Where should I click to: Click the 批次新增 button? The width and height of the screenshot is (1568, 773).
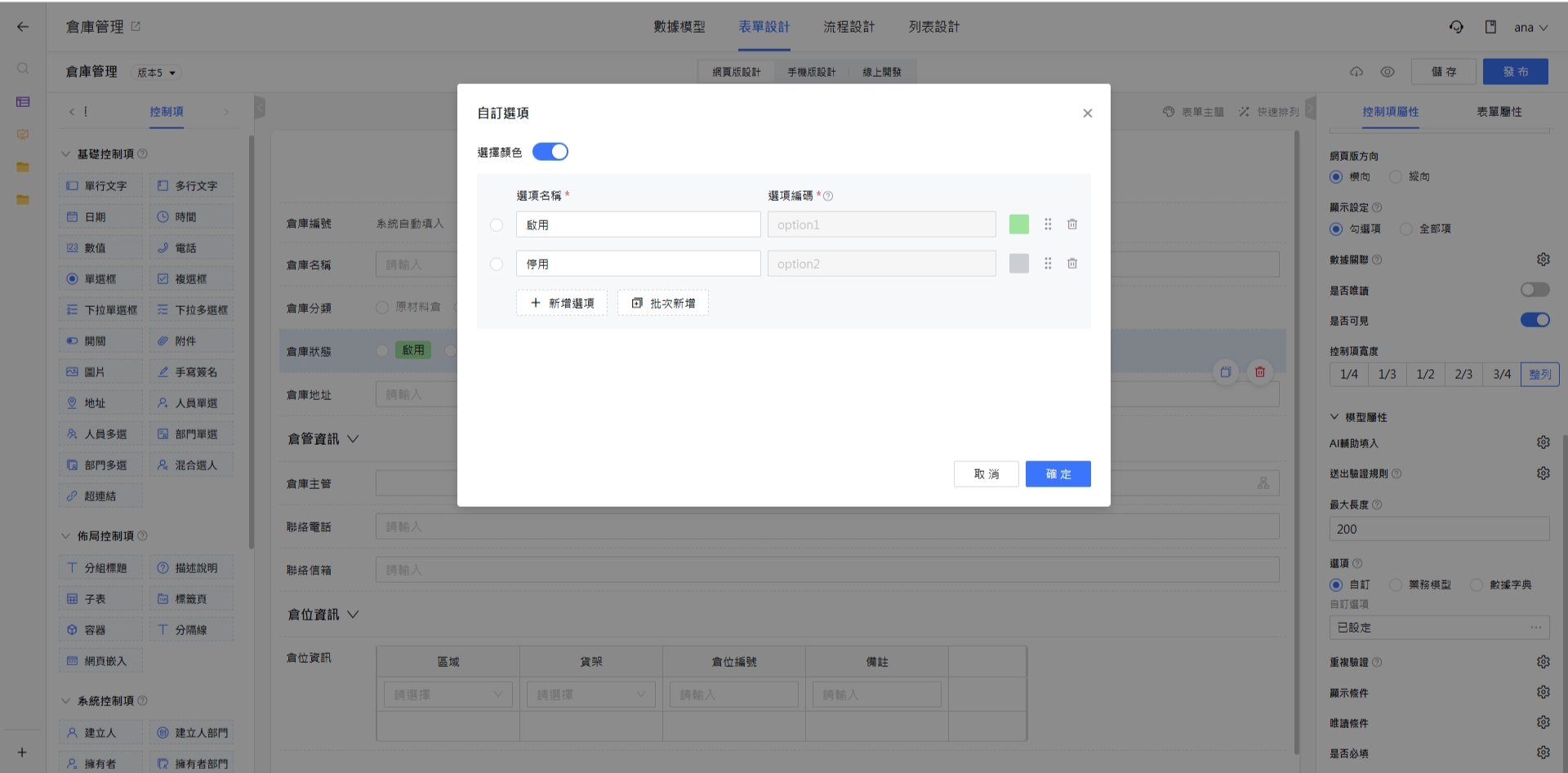coord(663,303)
